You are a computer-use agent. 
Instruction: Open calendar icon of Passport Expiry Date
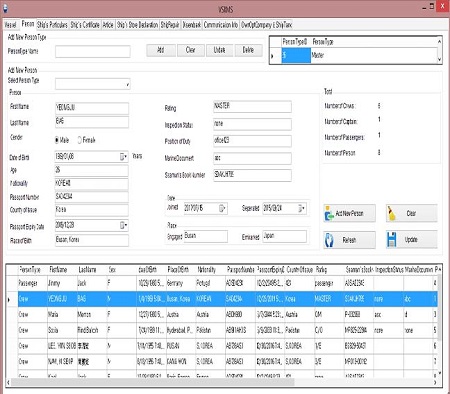pos(123,225)
